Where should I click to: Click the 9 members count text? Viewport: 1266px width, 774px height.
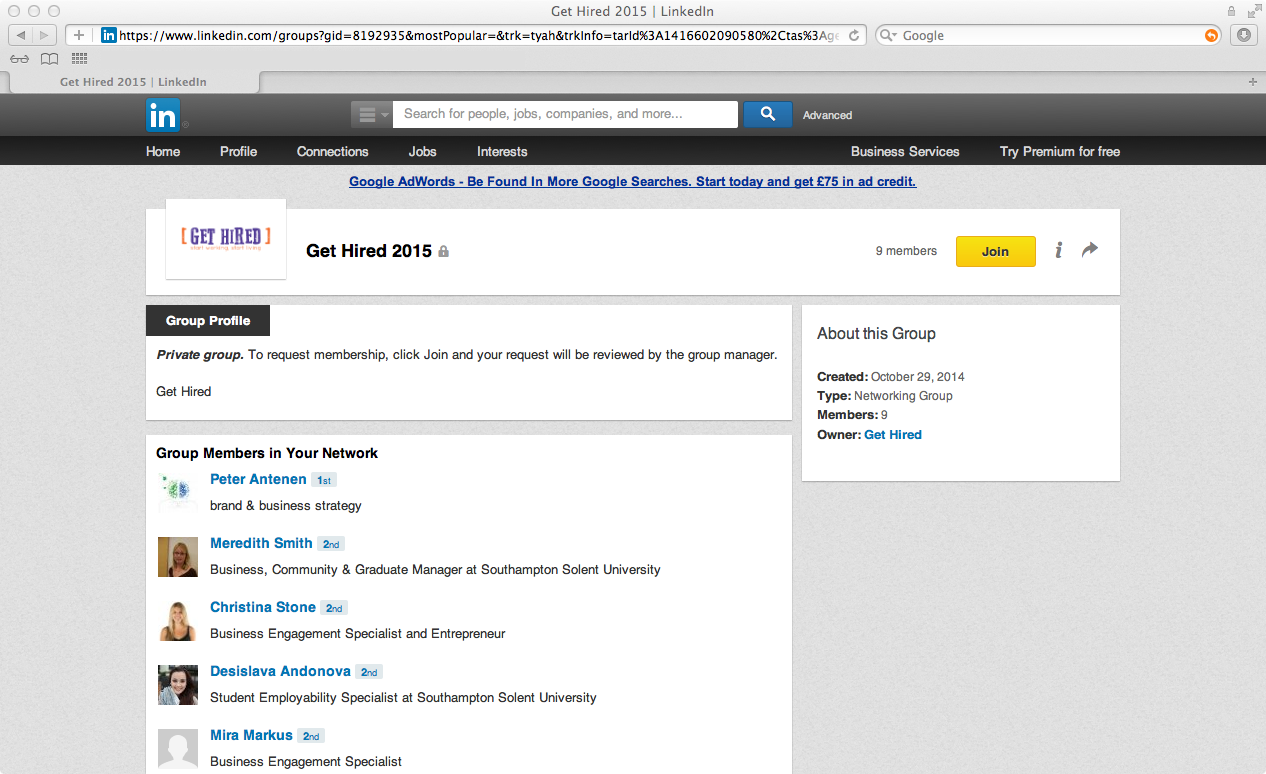coord(906,251)
